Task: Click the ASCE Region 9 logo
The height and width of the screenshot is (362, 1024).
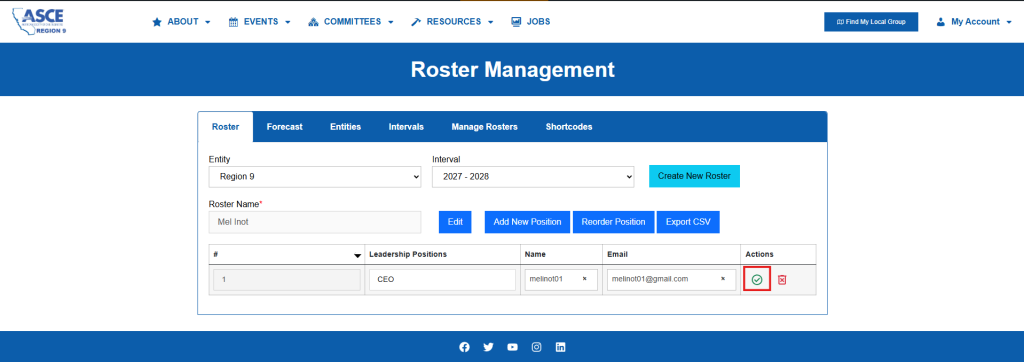Action: click(40, 21)
